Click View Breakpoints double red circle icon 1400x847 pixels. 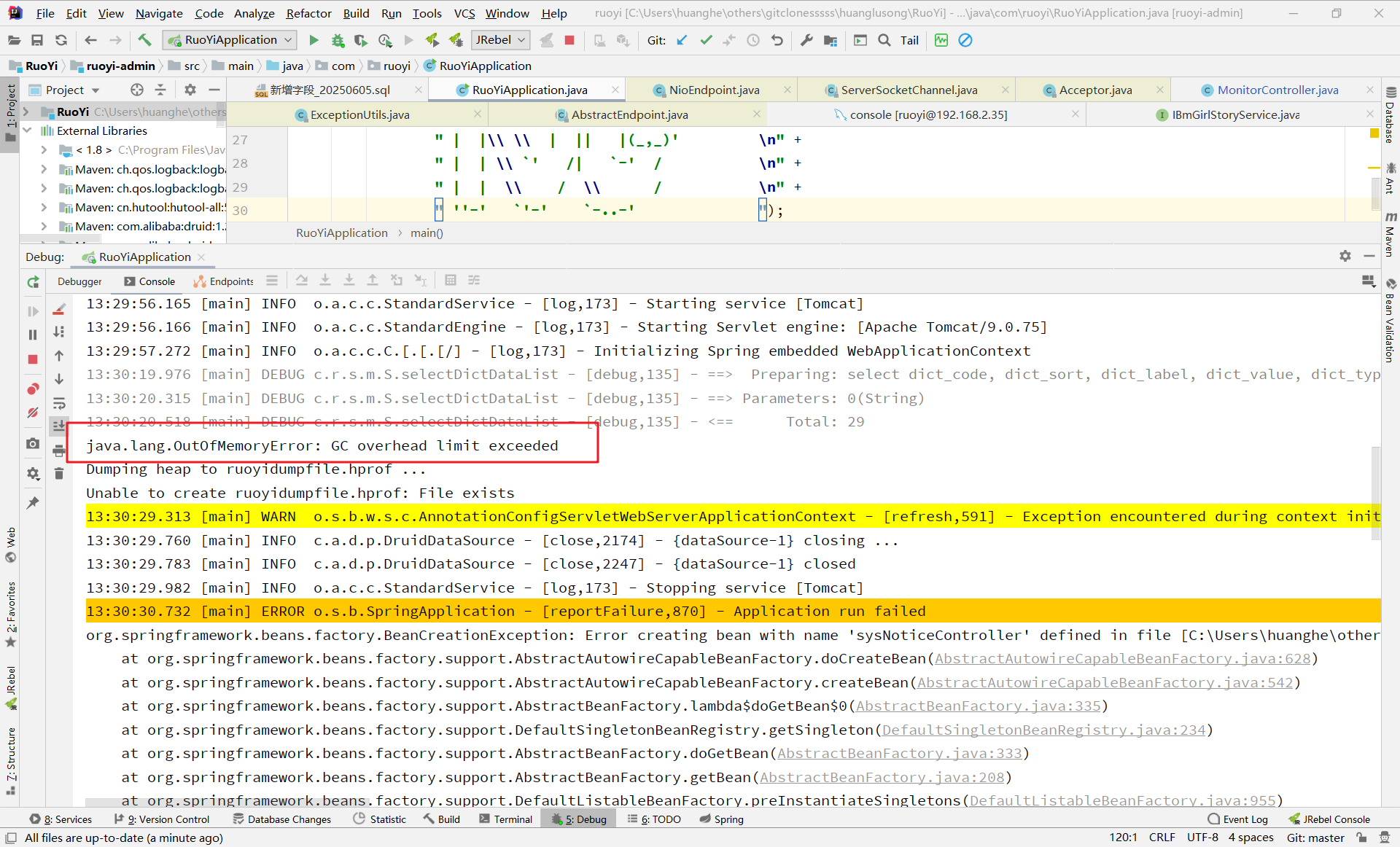(x=33, y=389)
